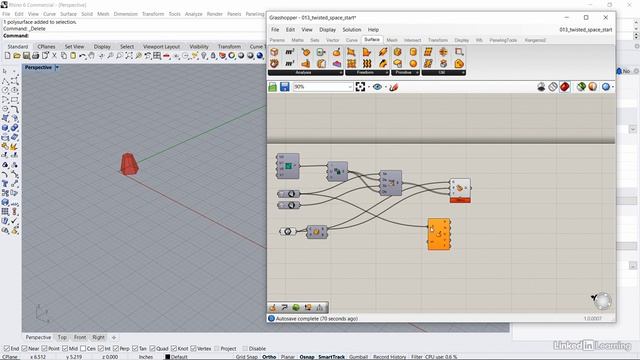Enable the Cen osnap checkbox
640x360 pixels.
[83, 349]
